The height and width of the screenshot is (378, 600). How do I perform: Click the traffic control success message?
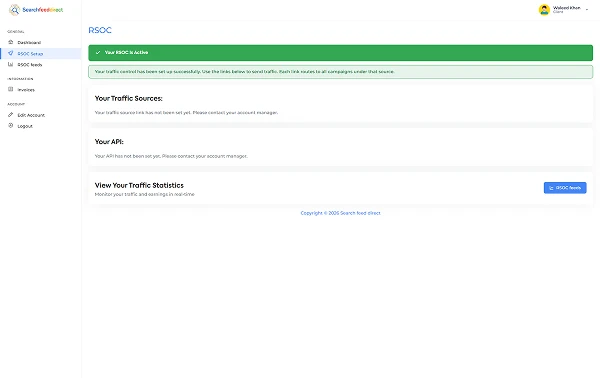point(341,72)
